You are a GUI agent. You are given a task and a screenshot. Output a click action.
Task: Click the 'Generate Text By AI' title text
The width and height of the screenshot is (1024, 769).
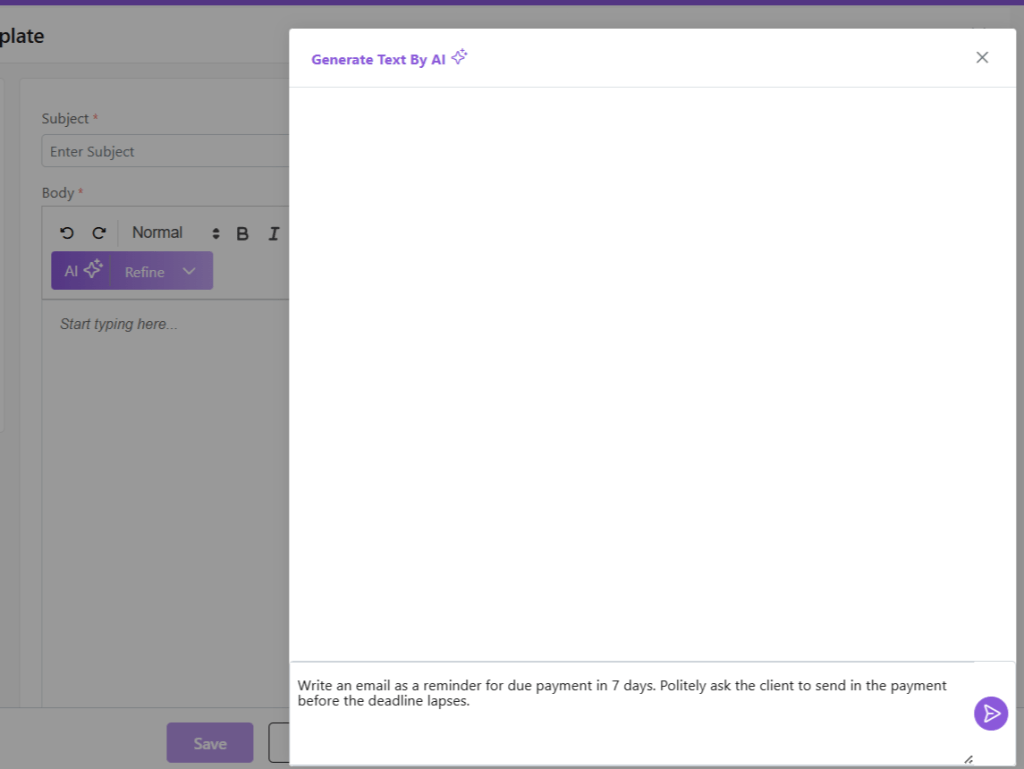pos(378,60)
